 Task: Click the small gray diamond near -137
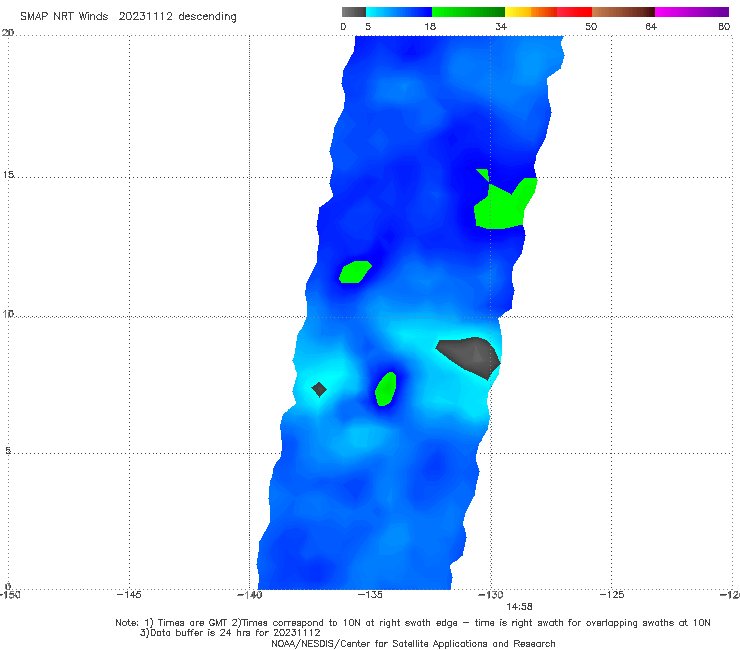pos(319,389)
